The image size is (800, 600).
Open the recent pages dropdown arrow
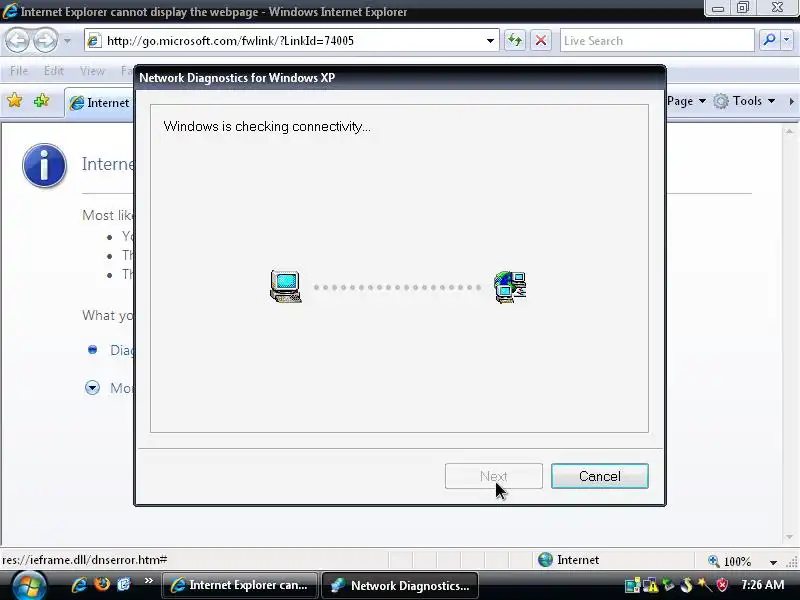coord(67,41)
